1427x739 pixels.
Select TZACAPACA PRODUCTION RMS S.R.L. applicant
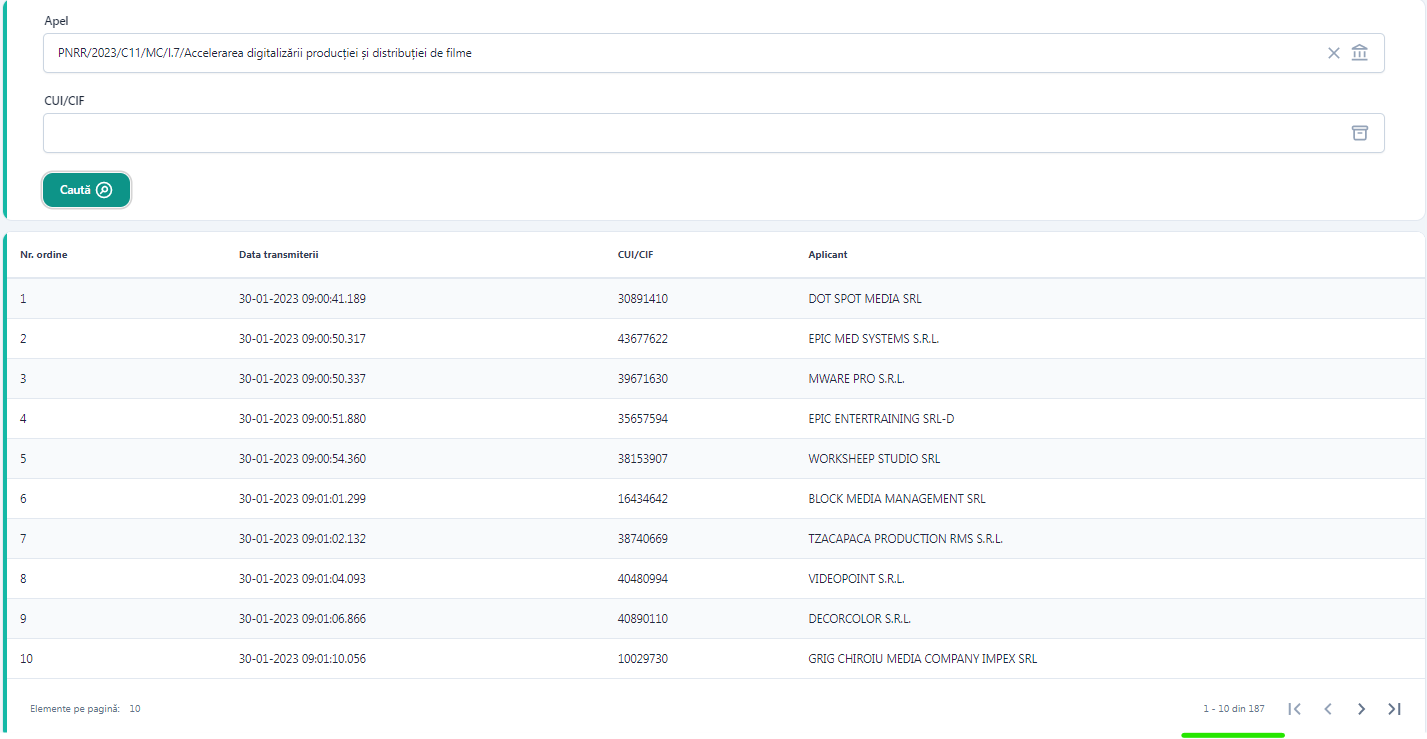pyautogui.click(x=905, y=539)
